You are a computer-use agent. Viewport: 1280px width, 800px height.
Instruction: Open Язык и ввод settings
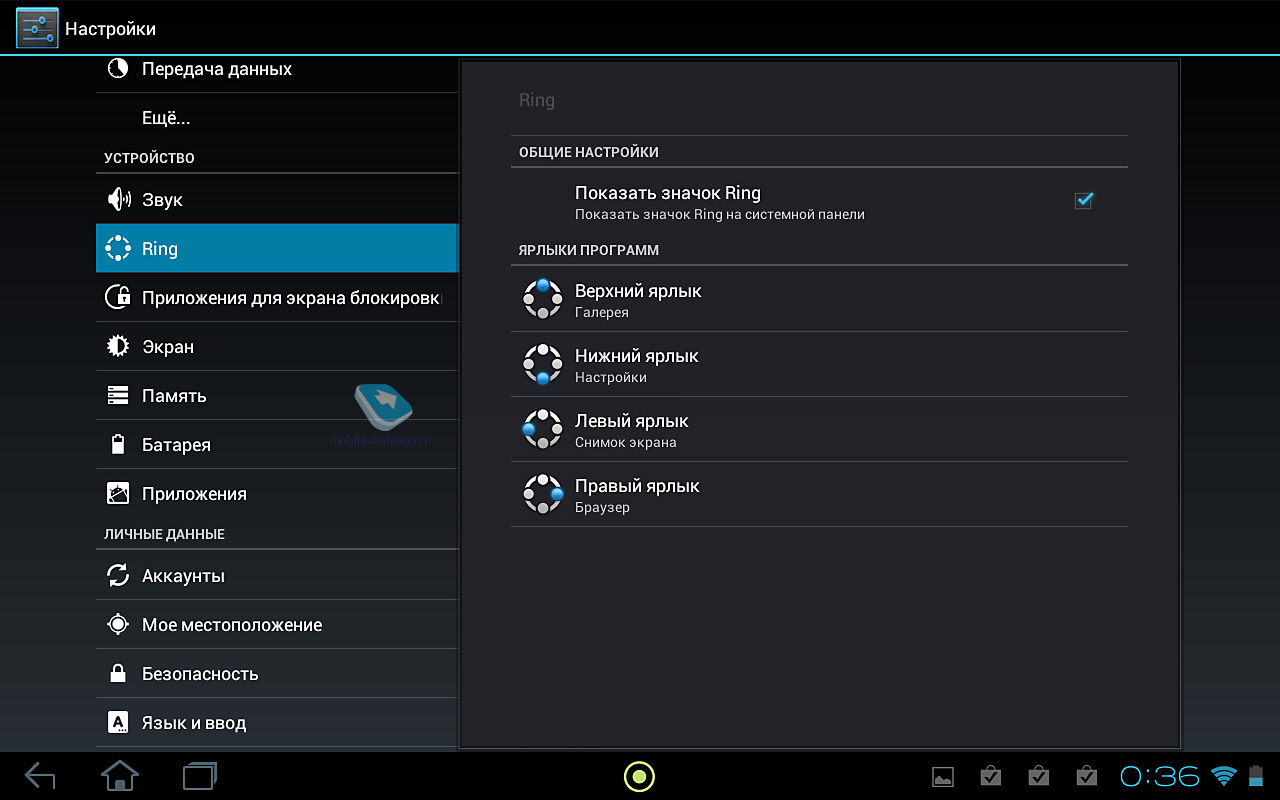point(277,722)
